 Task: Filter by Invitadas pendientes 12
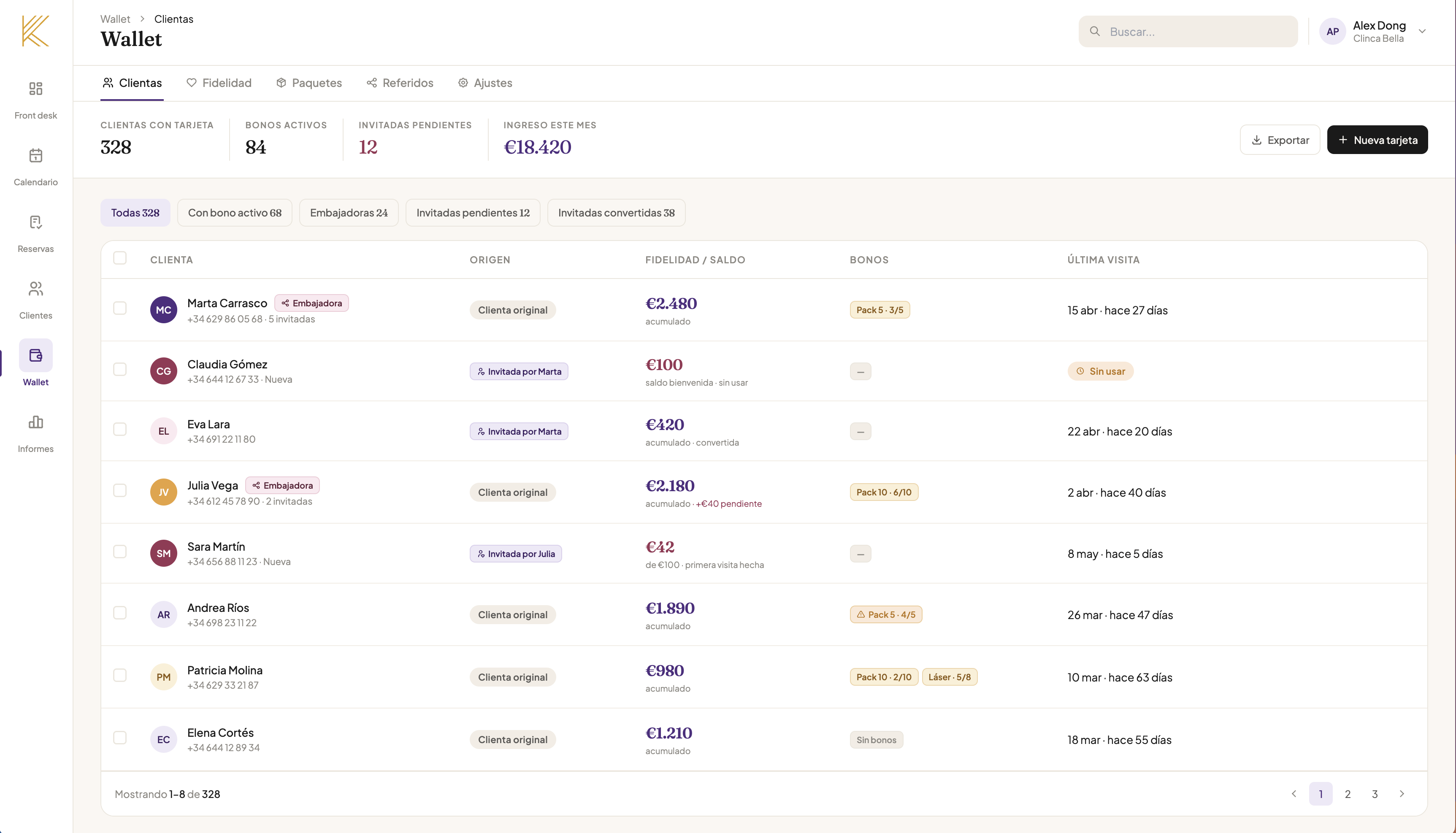(473, 213)
